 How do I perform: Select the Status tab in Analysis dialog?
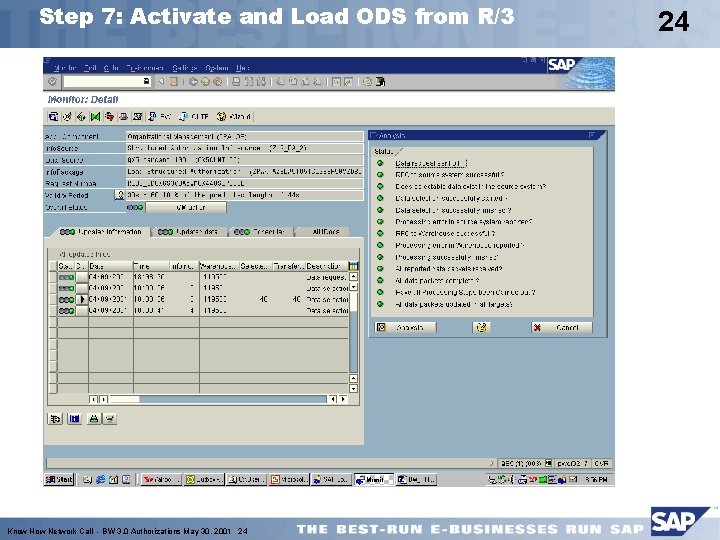click(385, 152)
